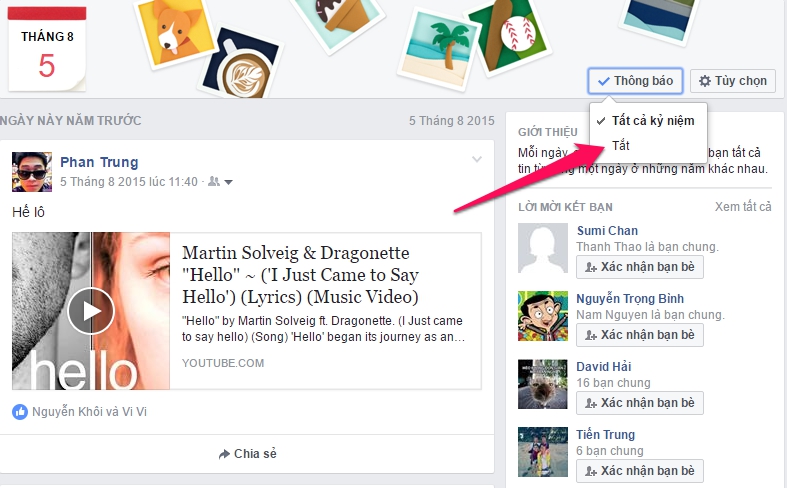Confirm friend request from Tiến Trung
Viewport: 787px width, 488px height.
(640, 471)
